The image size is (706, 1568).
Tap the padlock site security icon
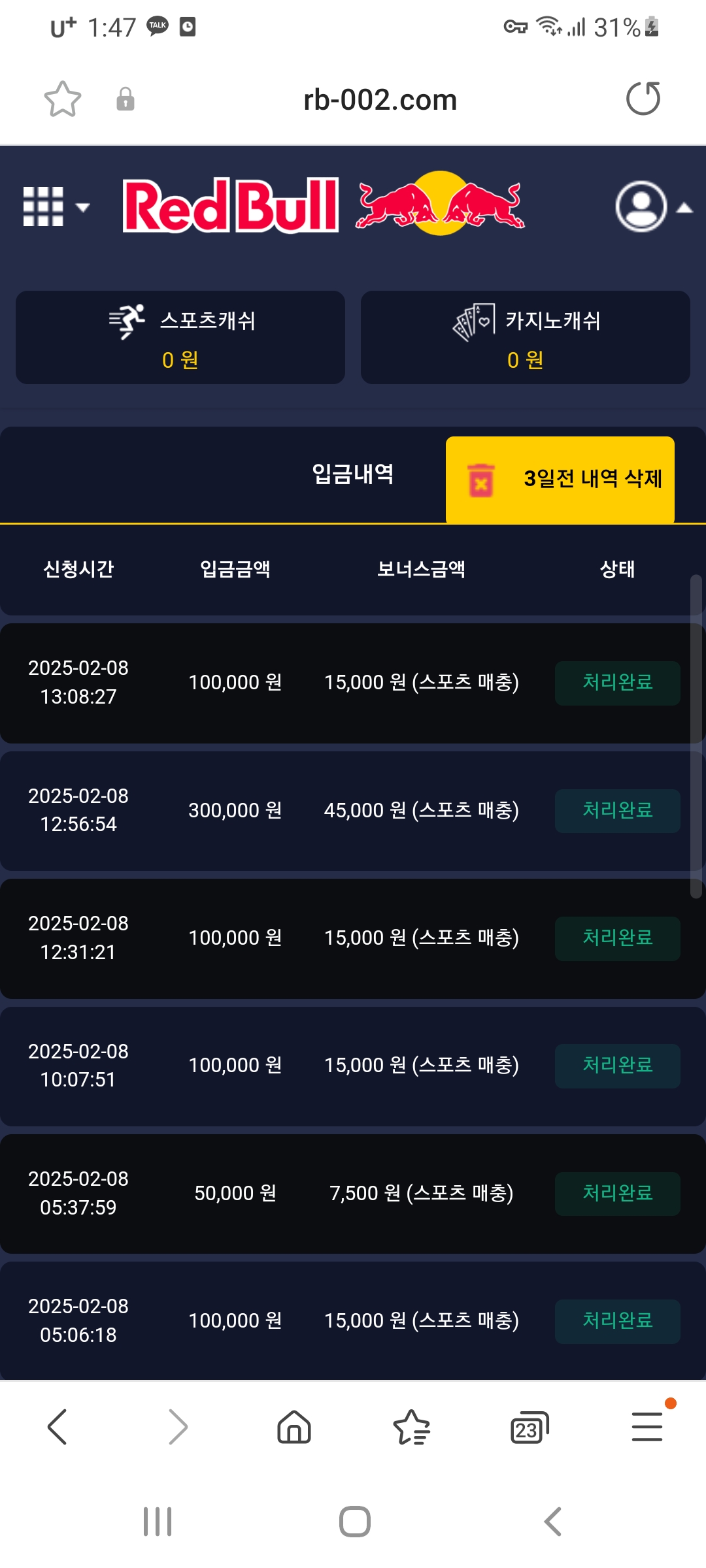125,99
